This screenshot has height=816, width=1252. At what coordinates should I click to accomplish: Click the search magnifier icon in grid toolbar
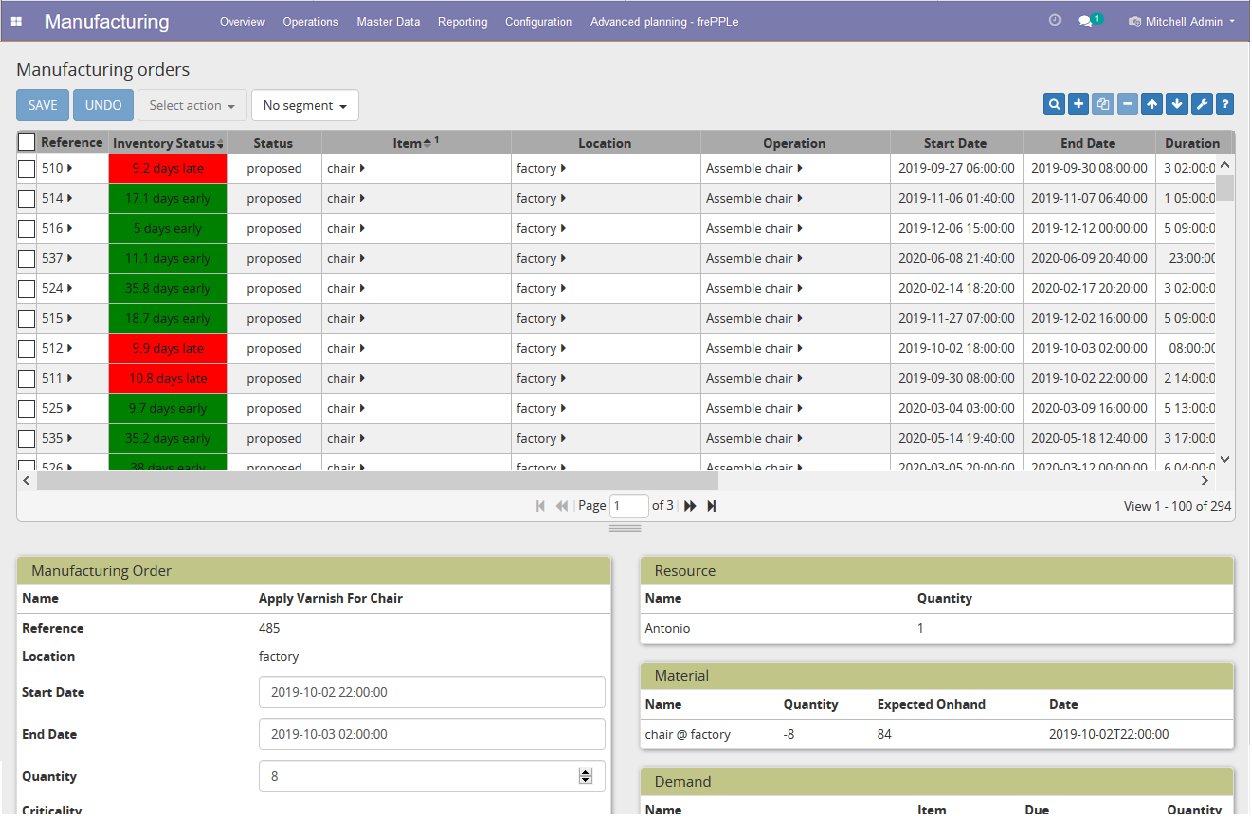[x=1054, y=104]
